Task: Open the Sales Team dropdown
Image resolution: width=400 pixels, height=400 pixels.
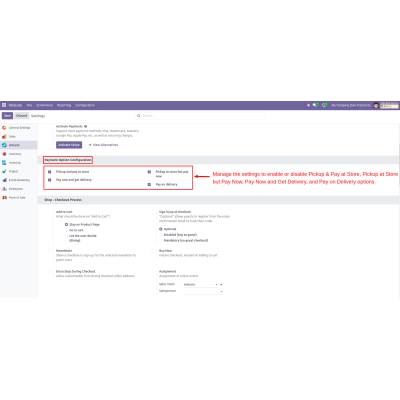Action: [201, 285]
